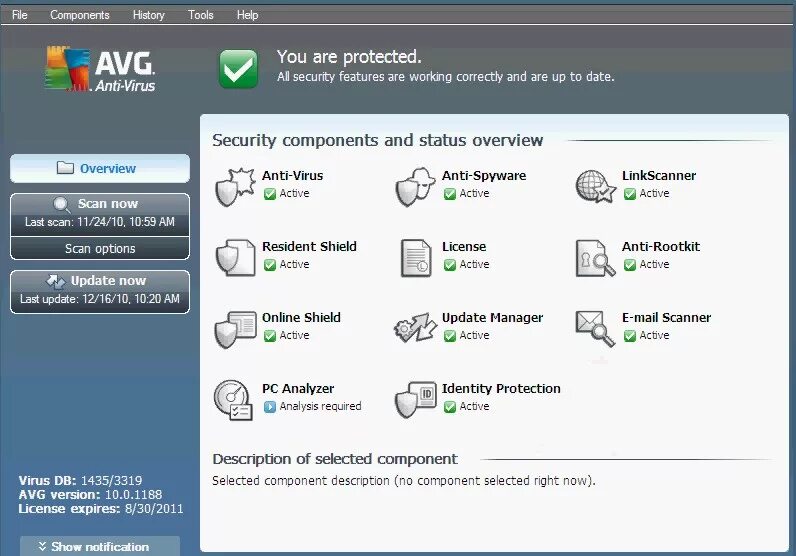Click 'Security components and status overview' heading
This screenshot has width=796, height=556.
(378, 140)
